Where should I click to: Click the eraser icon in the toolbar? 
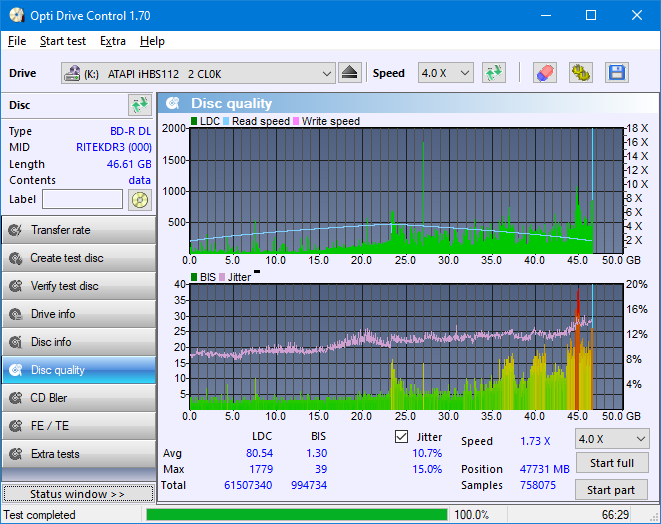[x=545, y=73]
